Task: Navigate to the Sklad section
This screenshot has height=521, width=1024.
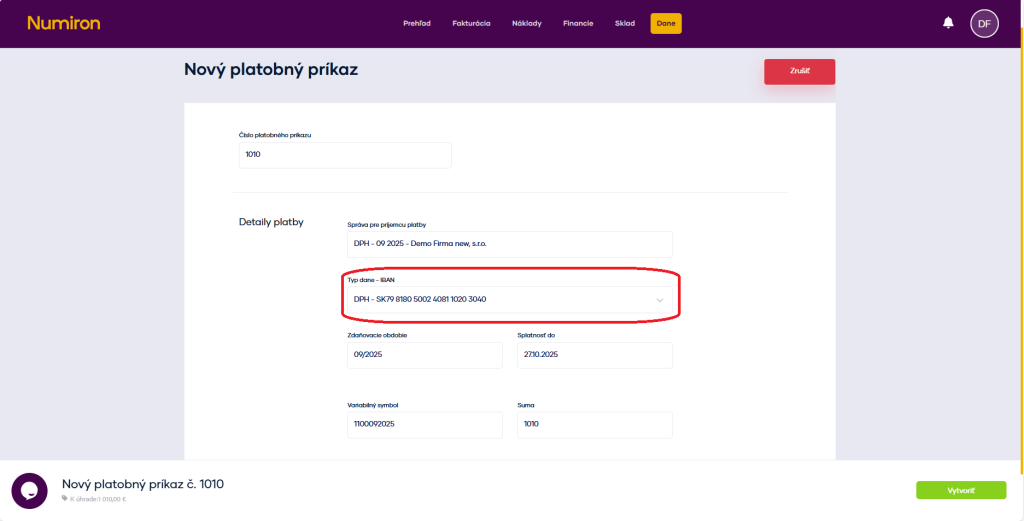Action: pos(624,23)
